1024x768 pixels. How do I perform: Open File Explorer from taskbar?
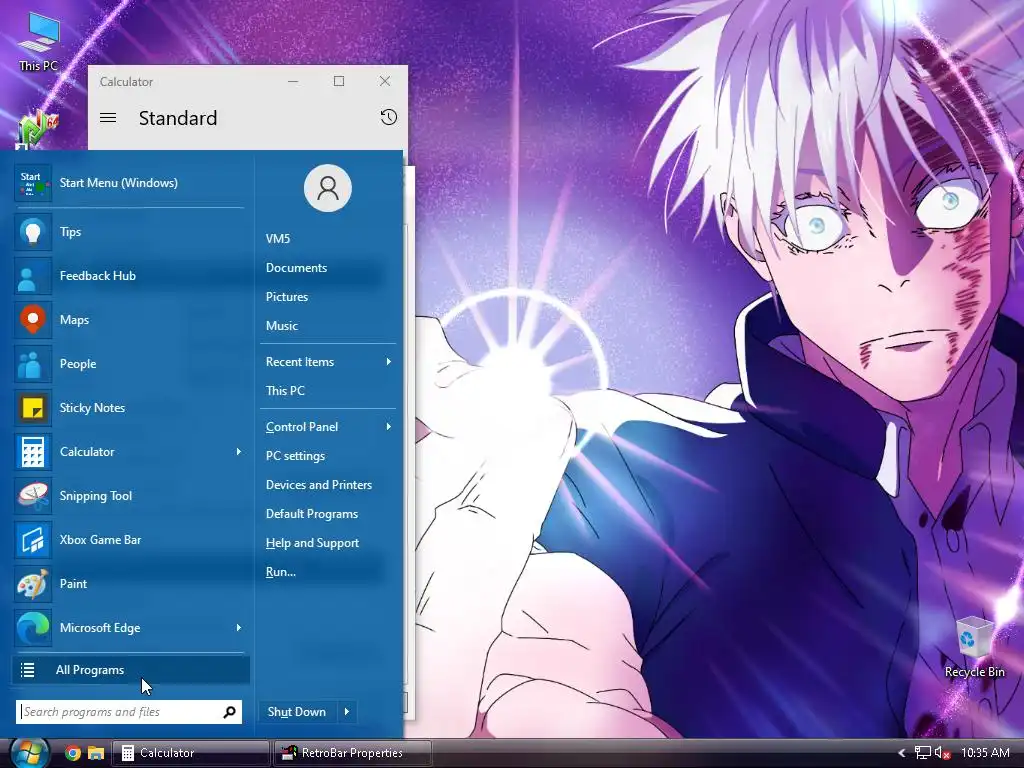[x=96, y=753]
